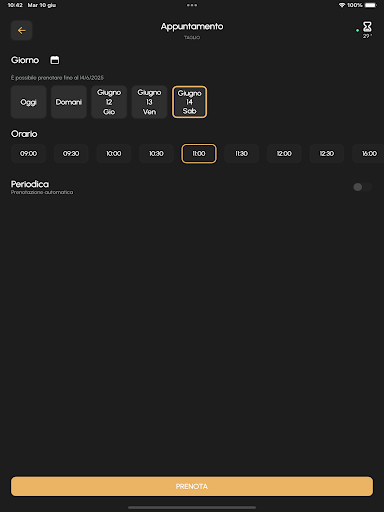
Task: Tap the battery status icon
Action: point(371,5)
